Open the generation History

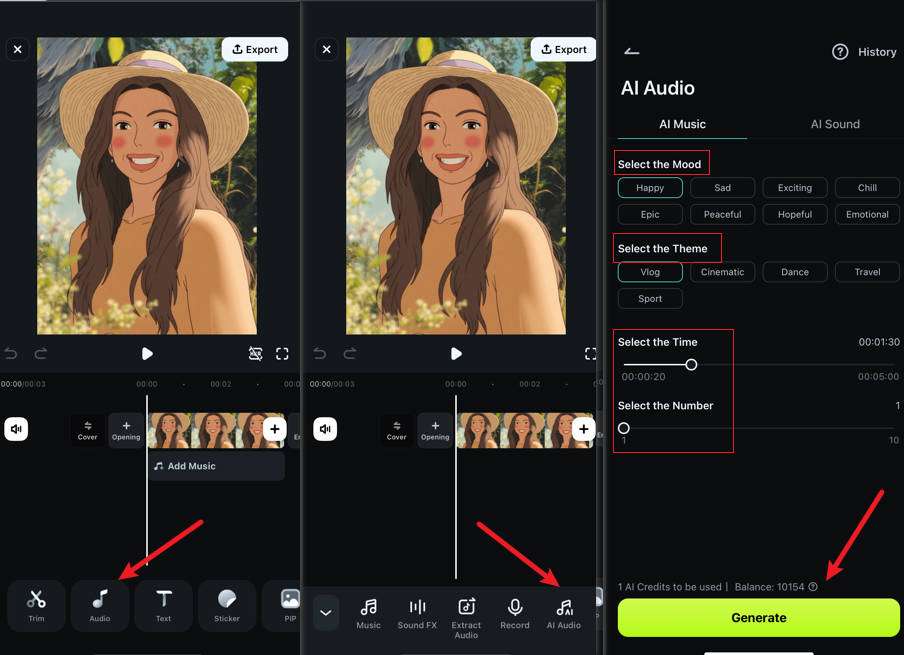(877, 52)
